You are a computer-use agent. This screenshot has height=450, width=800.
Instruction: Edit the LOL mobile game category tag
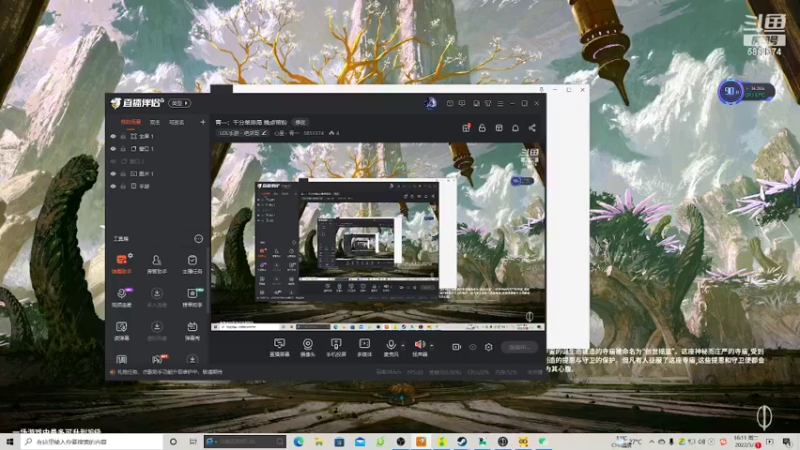point(243,133)
